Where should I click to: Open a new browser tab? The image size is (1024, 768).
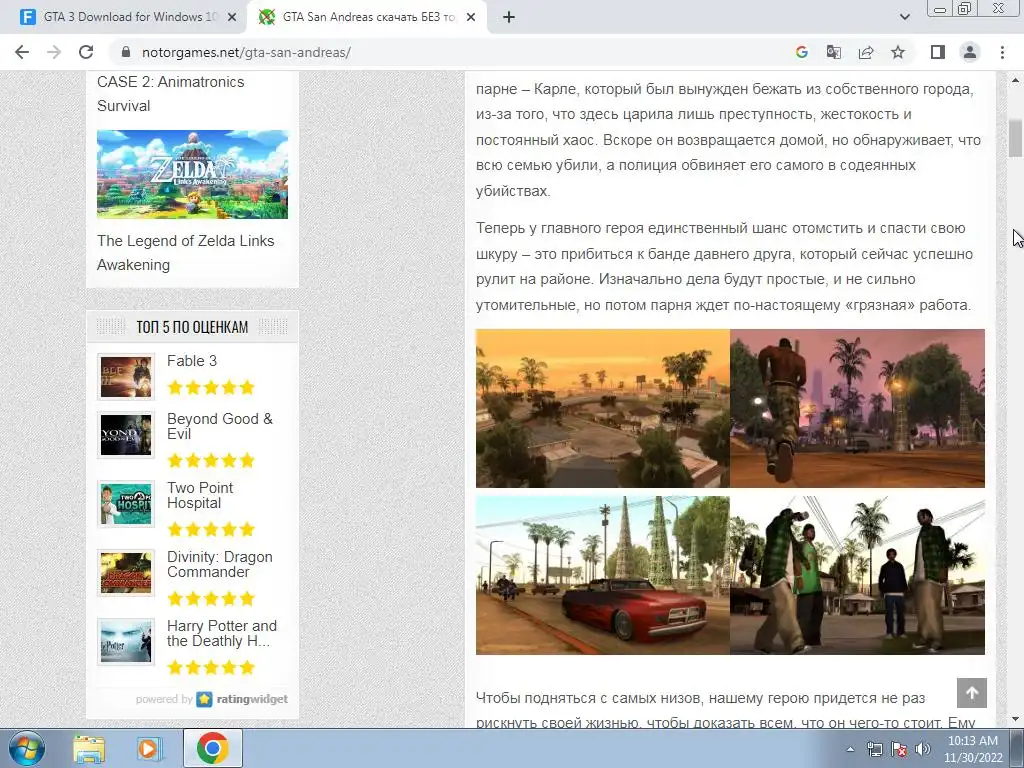509,17
